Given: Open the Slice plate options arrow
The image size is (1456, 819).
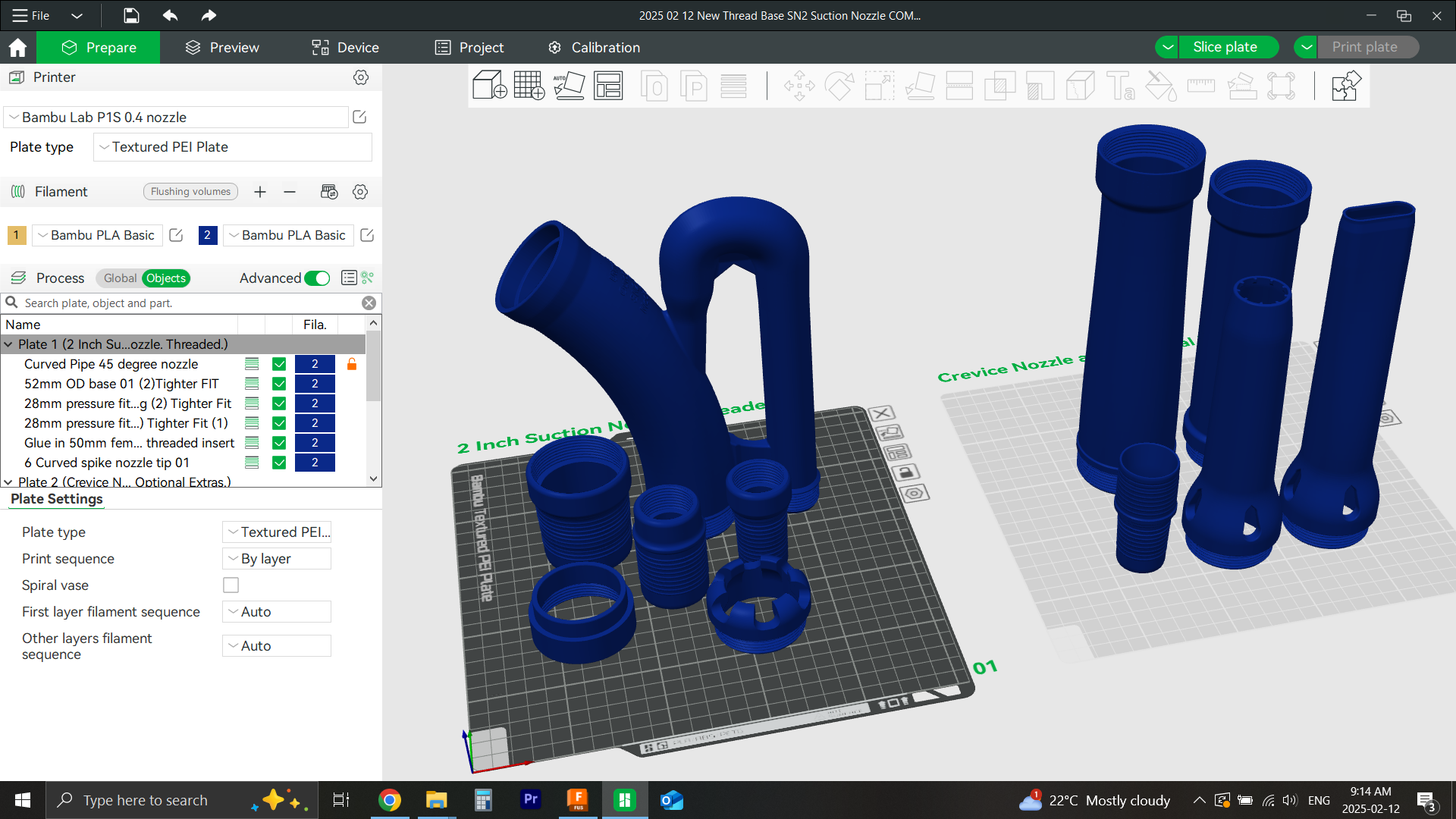Looking at the screenshot, I should (x=1168, y=47).
